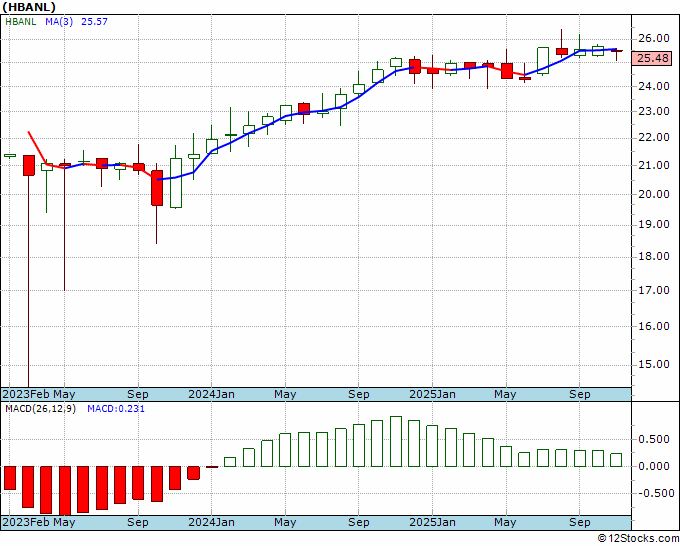This screenshot has height=546, width=680.
Task: Open the 12Stocks.com copyright link
Action: (638, 539)
